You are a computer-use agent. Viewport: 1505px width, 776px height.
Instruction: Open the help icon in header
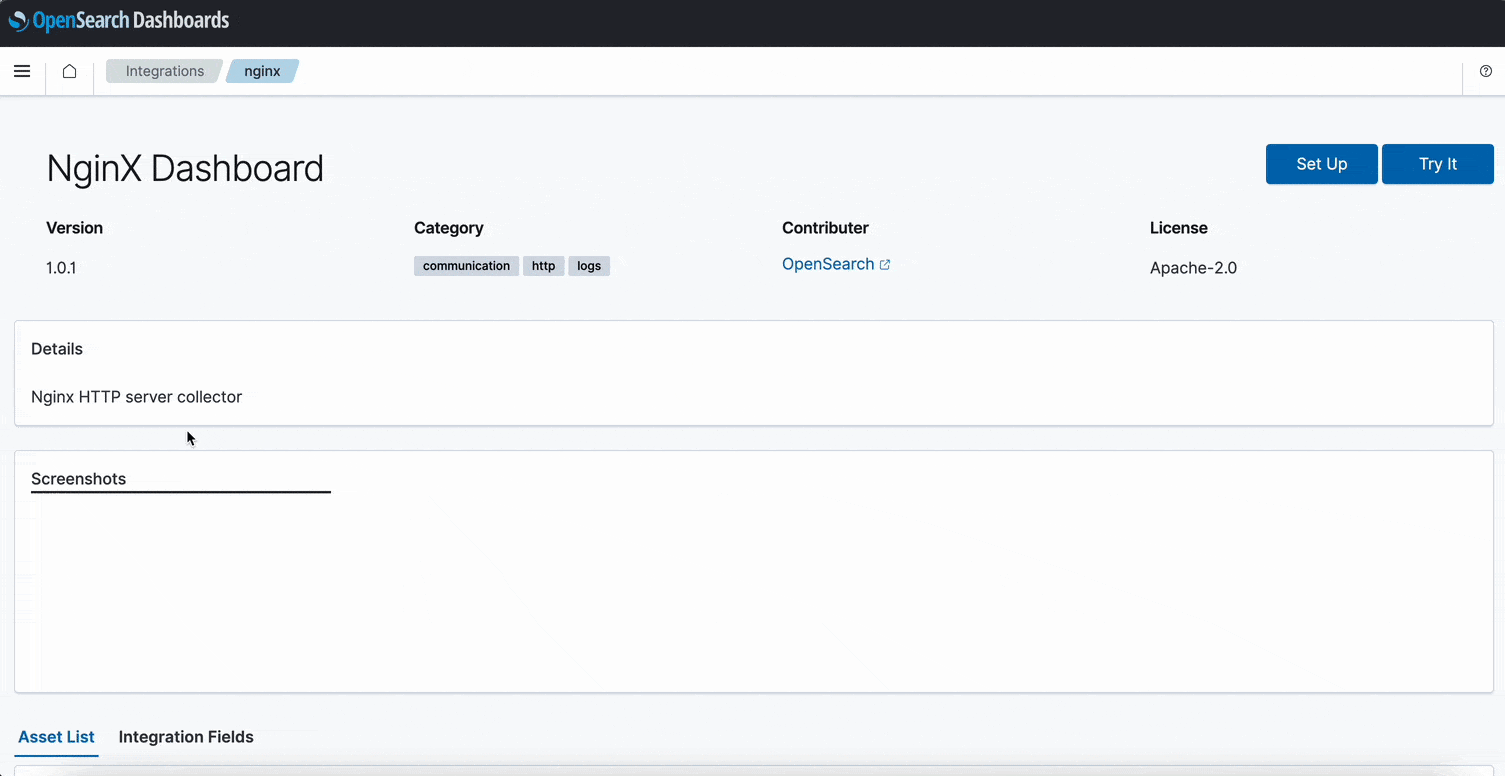pos(1485,71)
